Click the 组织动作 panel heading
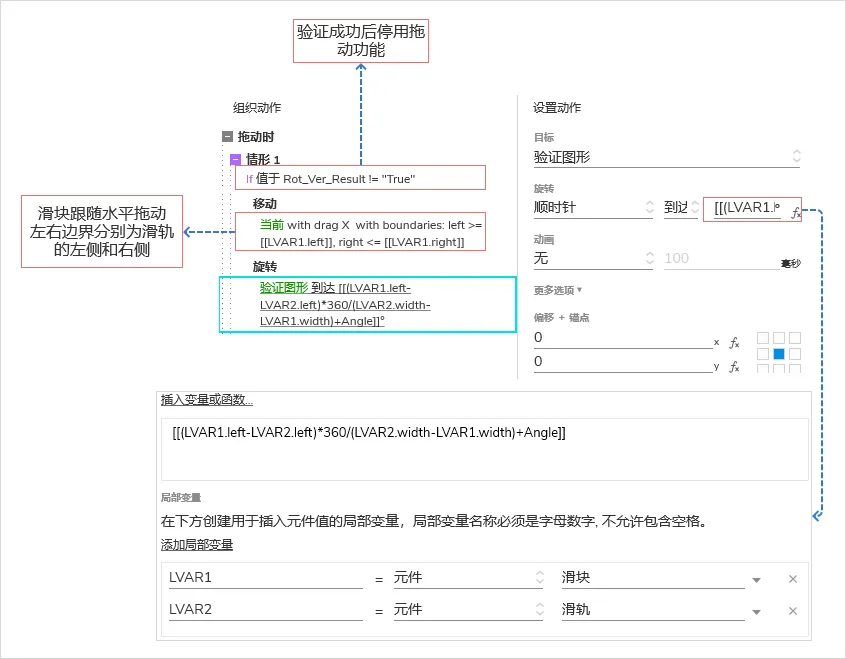846x659 pixels. [257, 108]
